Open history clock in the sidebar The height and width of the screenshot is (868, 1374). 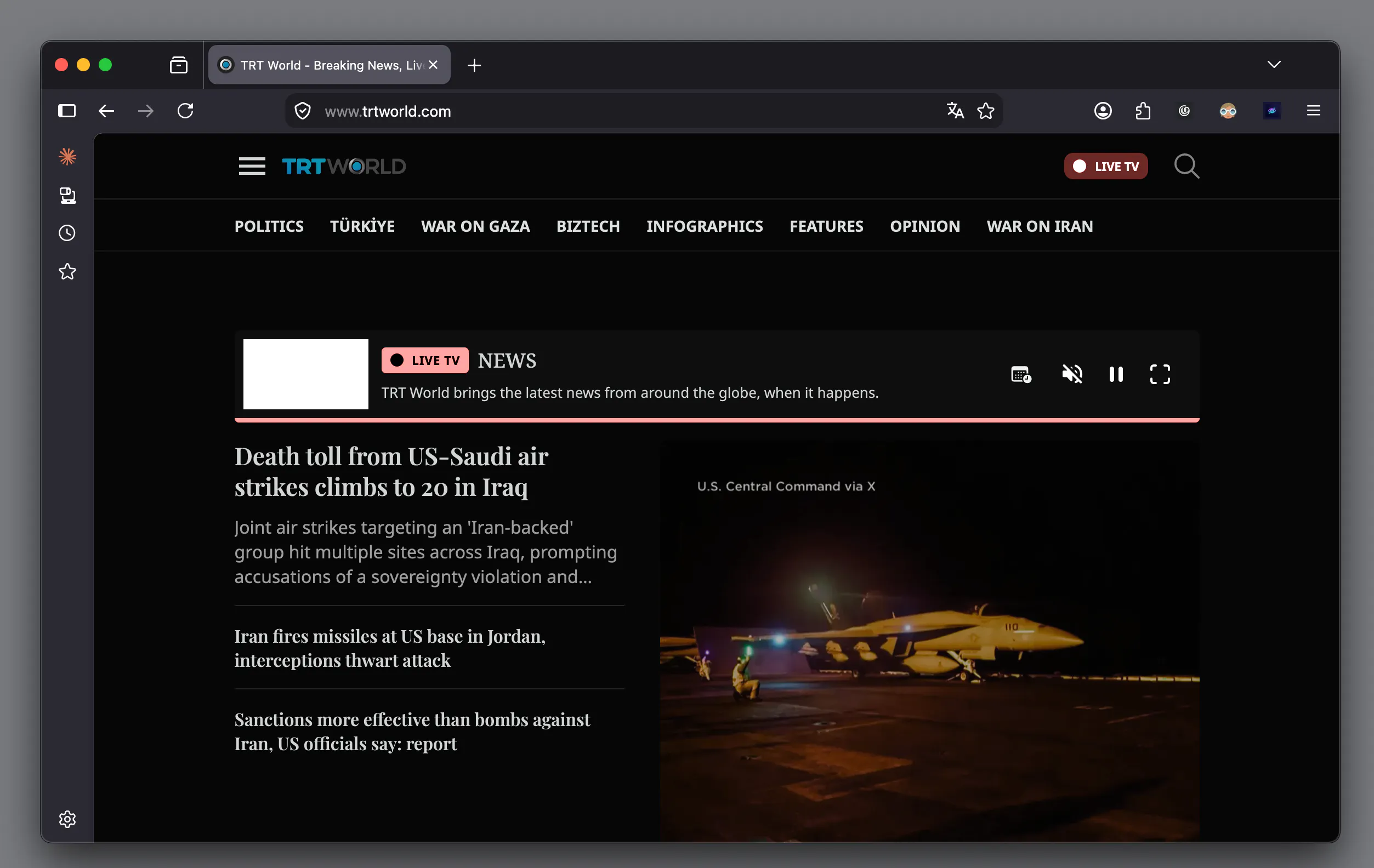[67, 233]
